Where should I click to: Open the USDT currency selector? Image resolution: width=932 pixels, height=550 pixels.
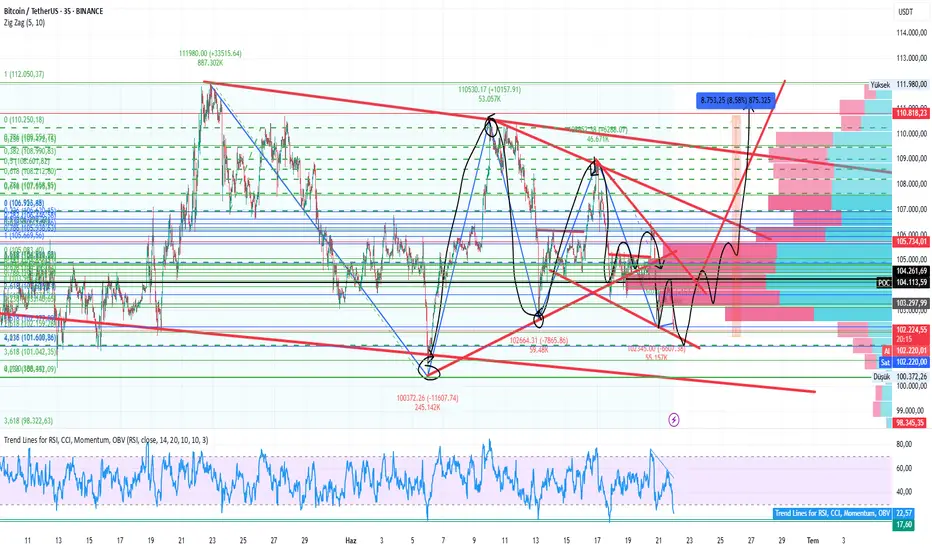click(905, 12)
